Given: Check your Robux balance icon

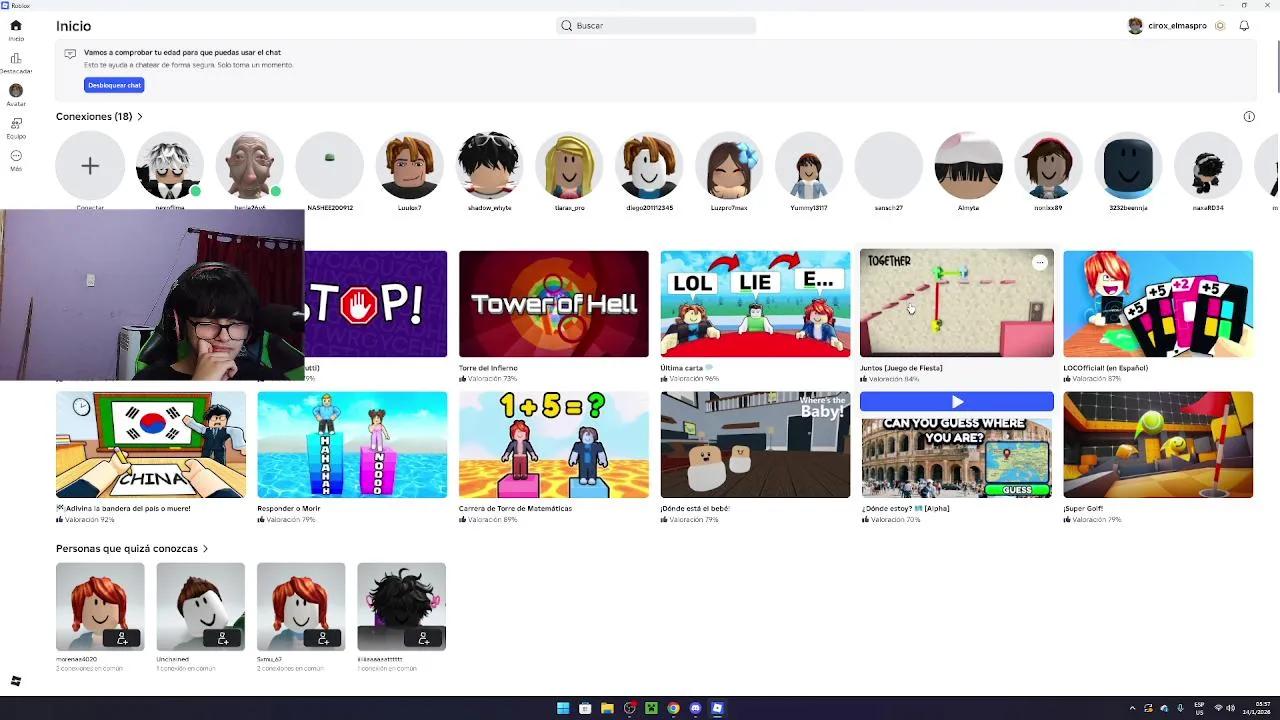Looking at the screenshot, I should pyautogui.click(x=1218, y=25).
